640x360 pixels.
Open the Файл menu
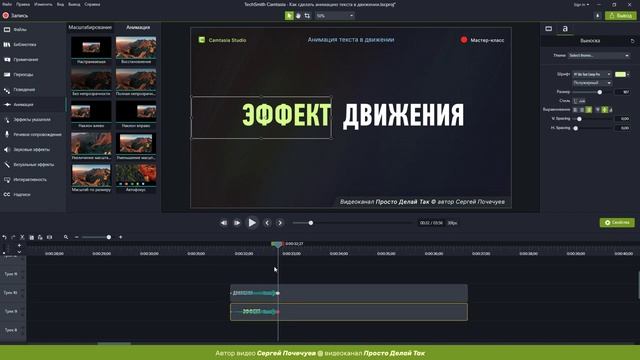[7, 4]
